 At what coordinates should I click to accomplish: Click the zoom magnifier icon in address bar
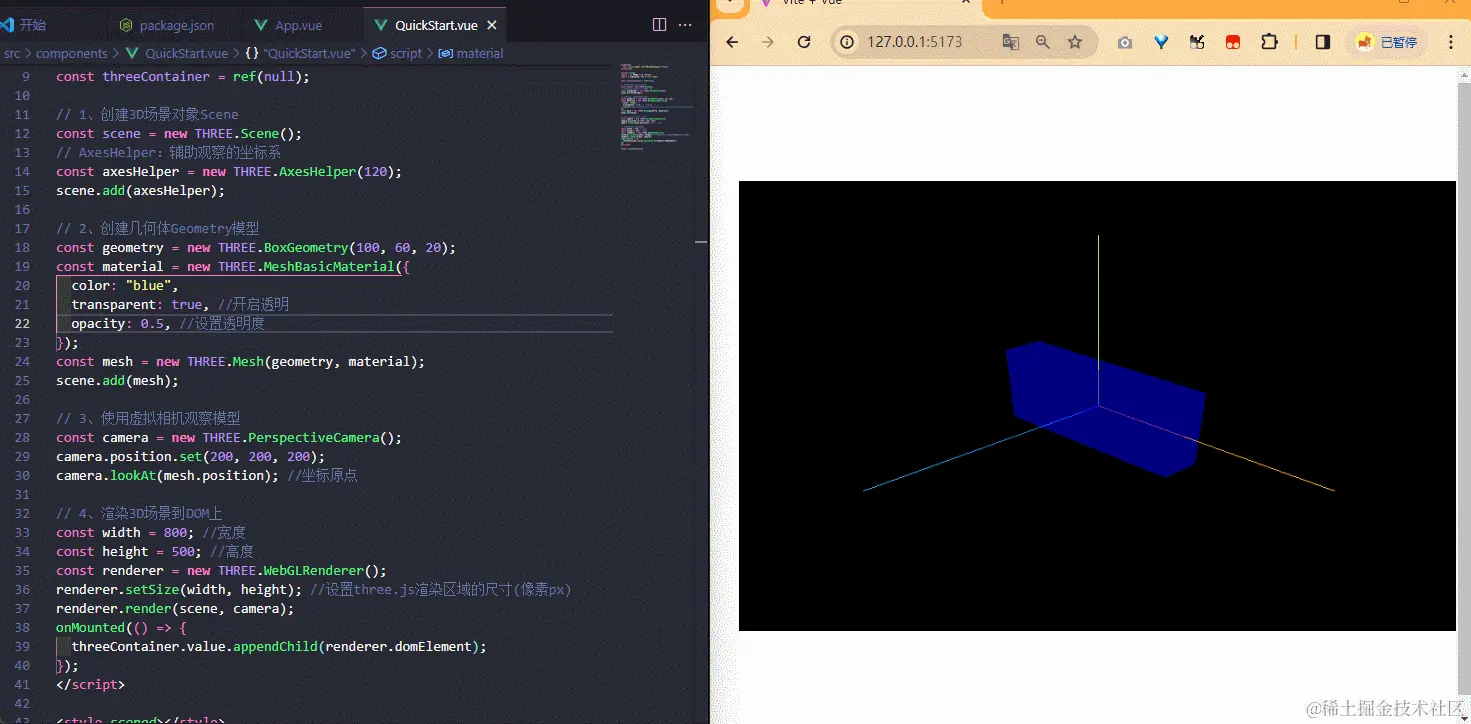1043,42
